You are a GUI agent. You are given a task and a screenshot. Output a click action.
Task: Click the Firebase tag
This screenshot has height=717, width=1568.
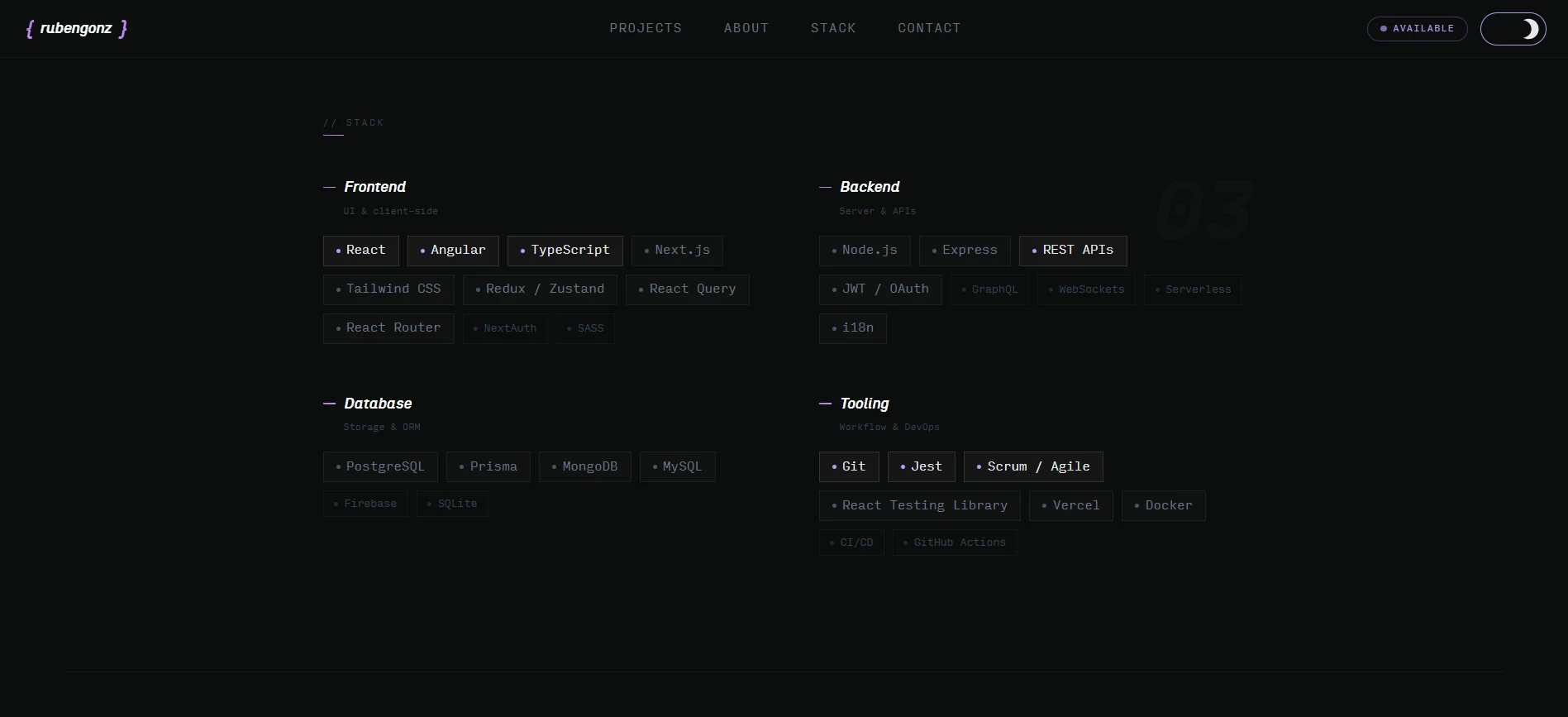click(365, 504)
